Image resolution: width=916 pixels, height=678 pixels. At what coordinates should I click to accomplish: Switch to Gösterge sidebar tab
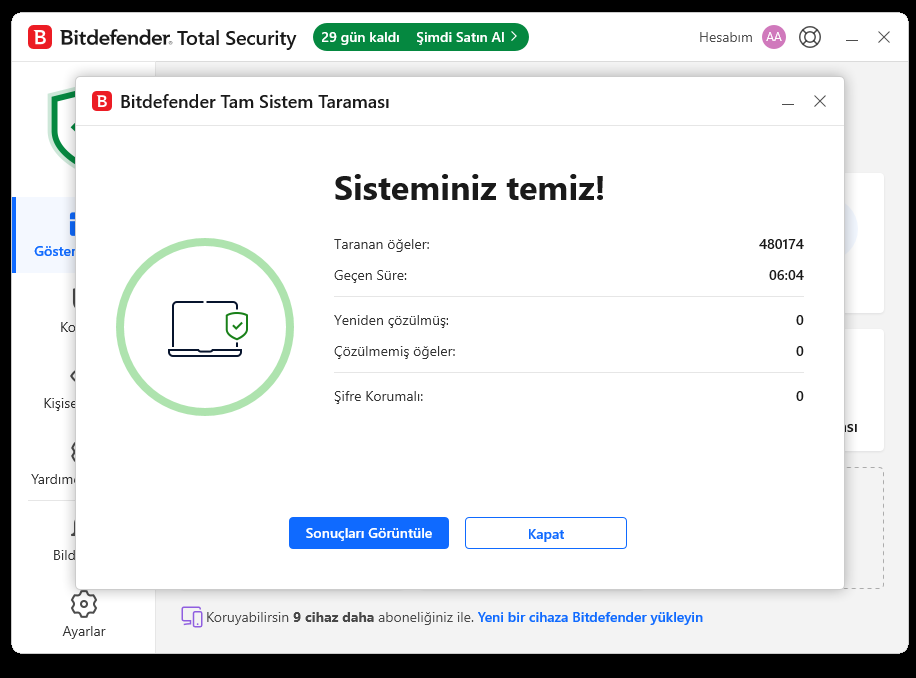[55, 236]
